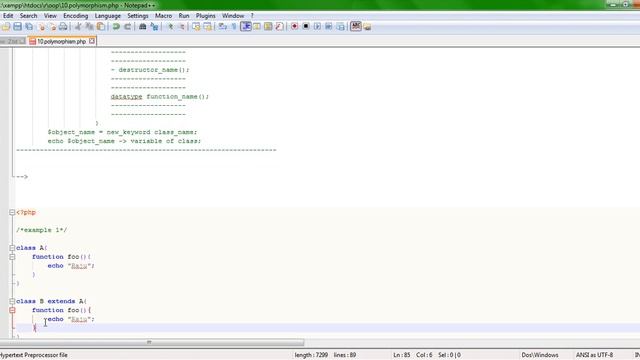The height and width of the screenshot is (360, 640).
Task: Click the Save All toolbar icon
Action: (29, 27)
